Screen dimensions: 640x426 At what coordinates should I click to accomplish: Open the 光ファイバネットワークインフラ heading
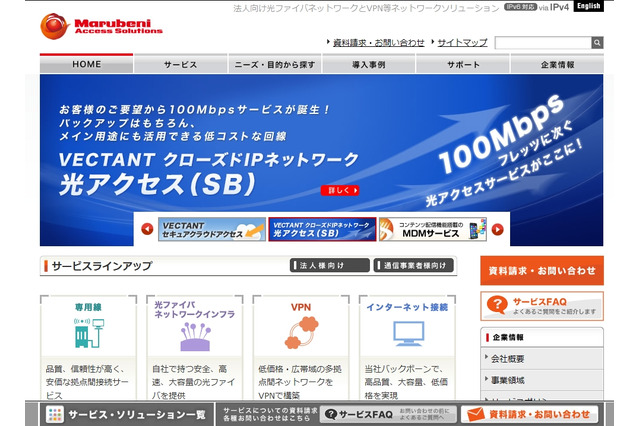pos(194,309)
